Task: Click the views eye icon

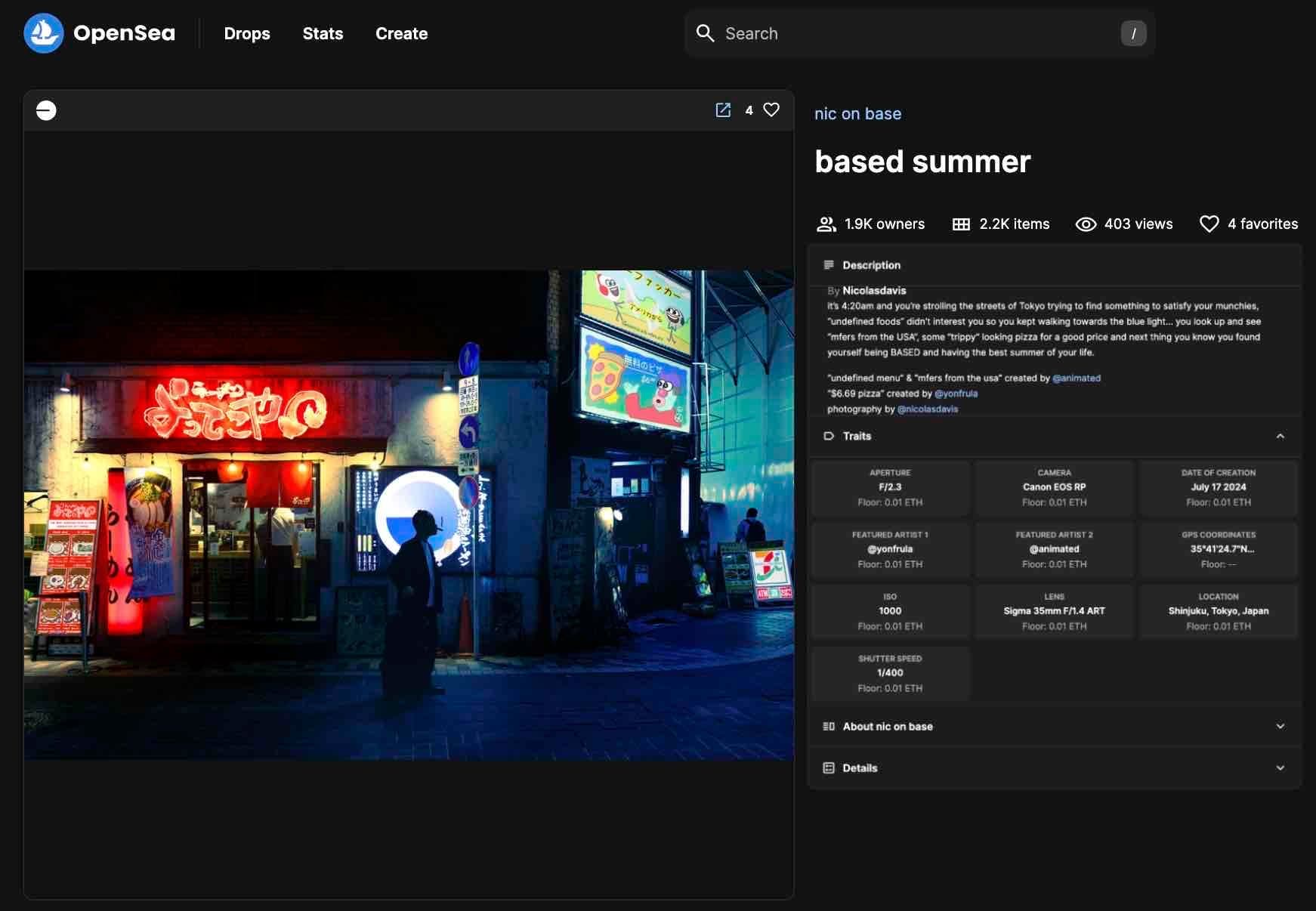Action: coord(1085,224)
